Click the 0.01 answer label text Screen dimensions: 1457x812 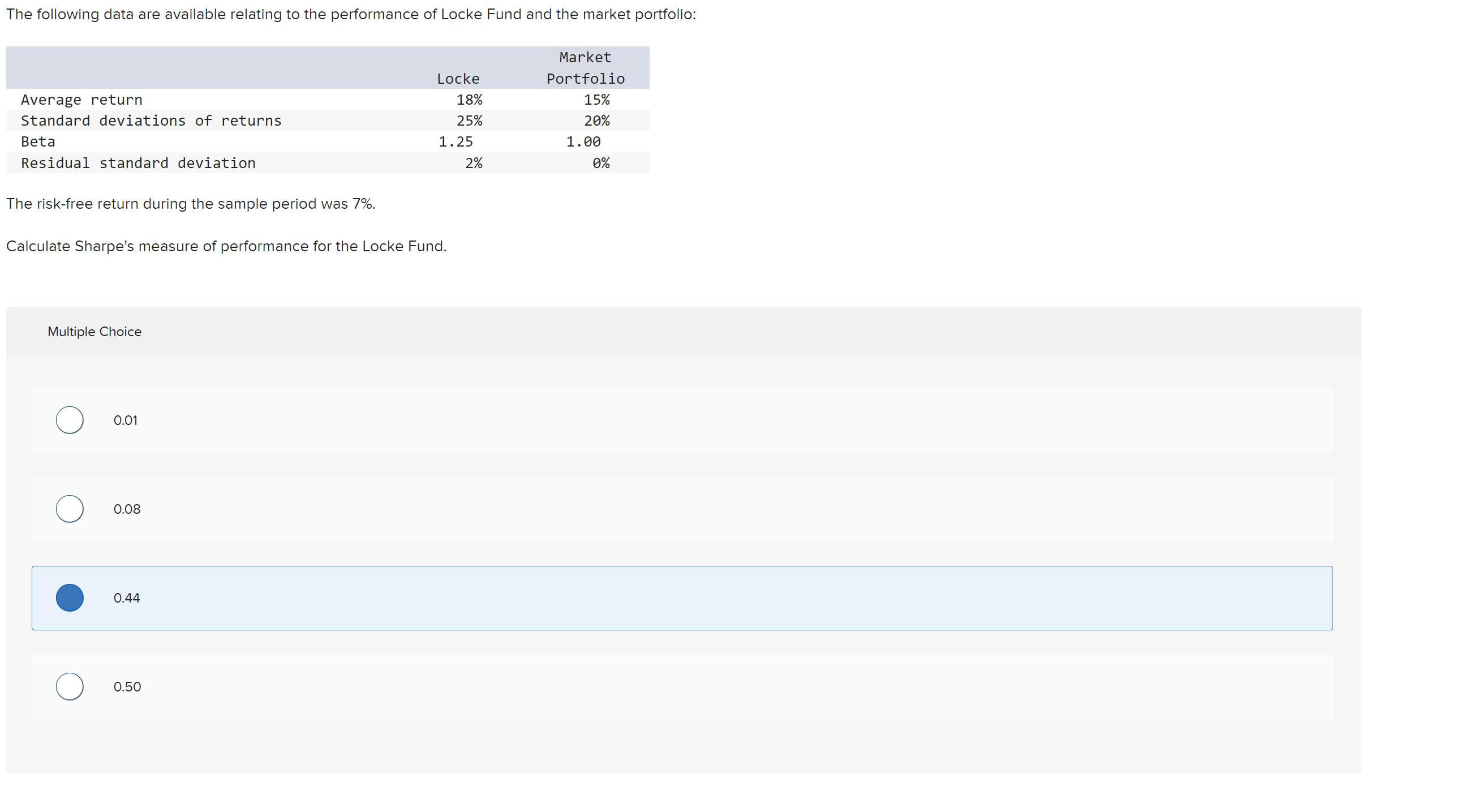126,419
